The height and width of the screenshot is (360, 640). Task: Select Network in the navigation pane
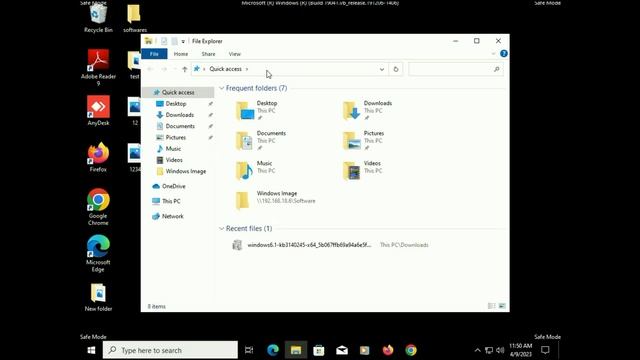tap(173, 216)
